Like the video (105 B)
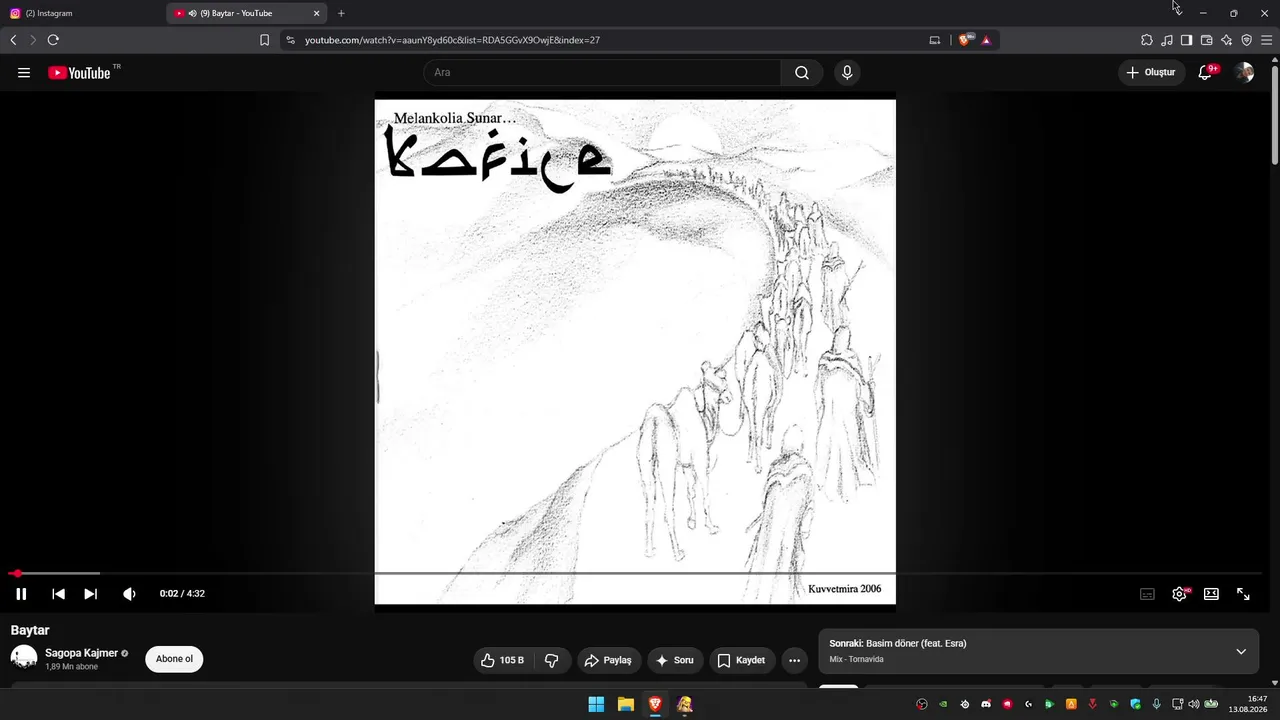The width and height of the screenshot is (1280, 720). point(503,660)
